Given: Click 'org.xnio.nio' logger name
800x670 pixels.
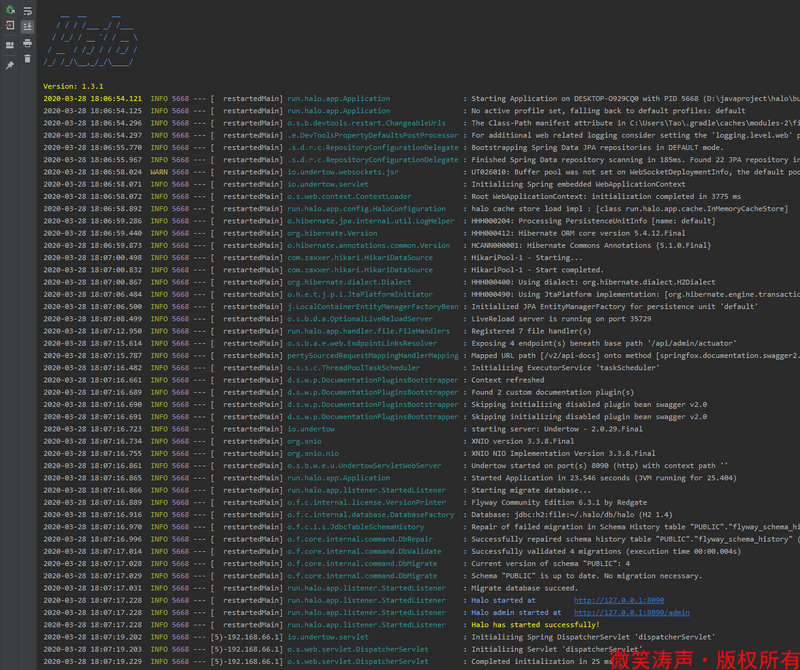Looking at the screenshot, I should pyautogui.click(x=313, y=454).
